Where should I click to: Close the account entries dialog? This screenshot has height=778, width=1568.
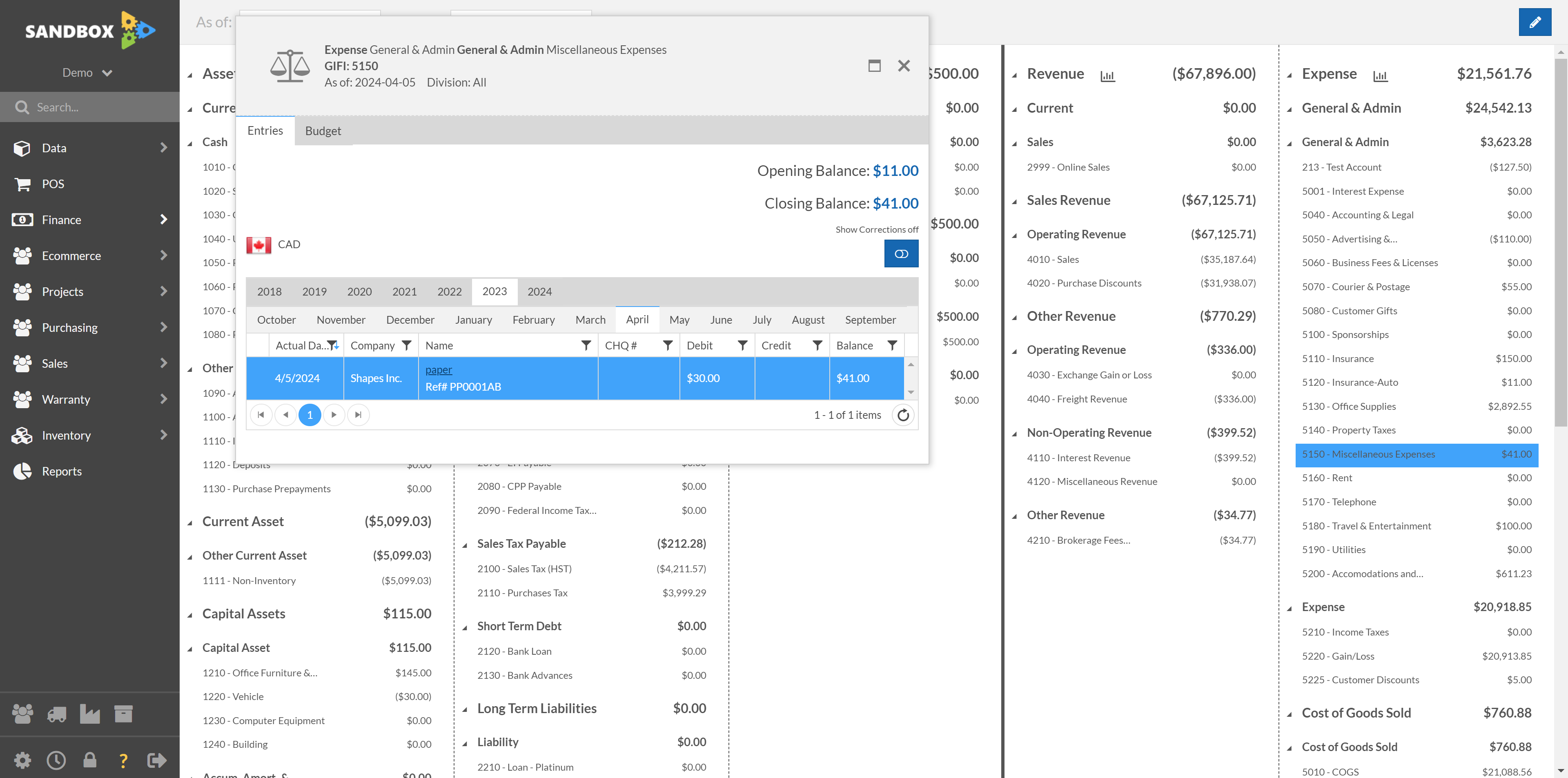pos(904,66)
